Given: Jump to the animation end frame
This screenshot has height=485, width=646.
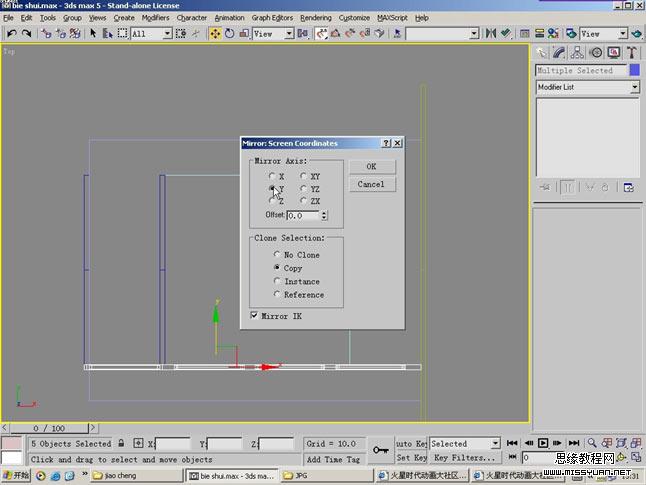Looking at the screenshot, I should tap(574, 443).
